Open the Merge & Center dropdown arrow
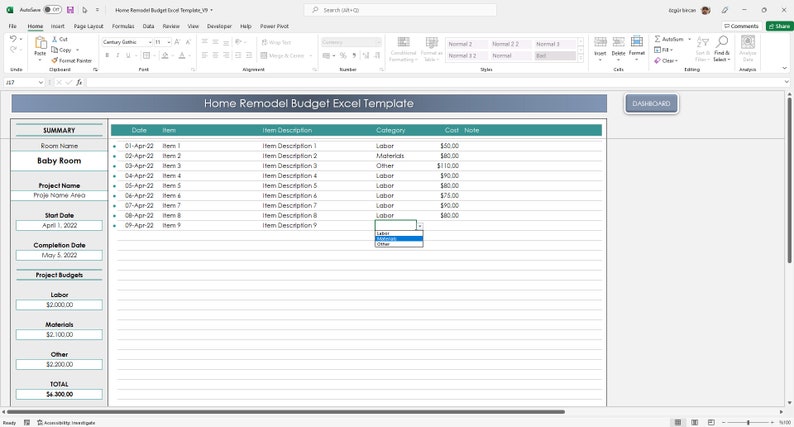This screenshot has width=794, height=427. (310, 56)
